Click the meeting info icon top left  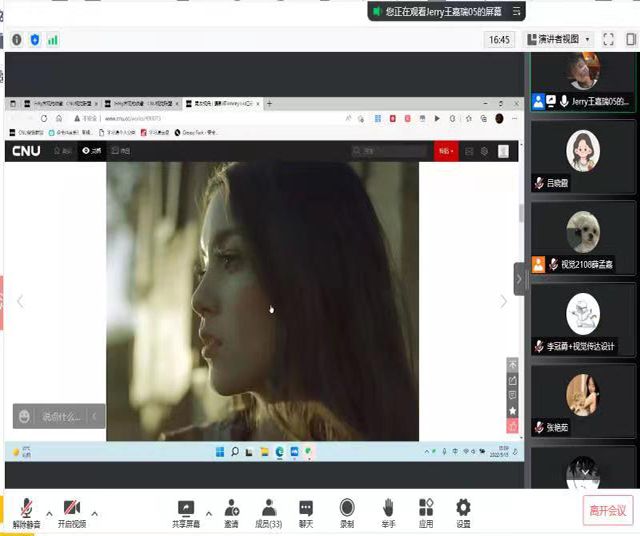pos(17,40)
